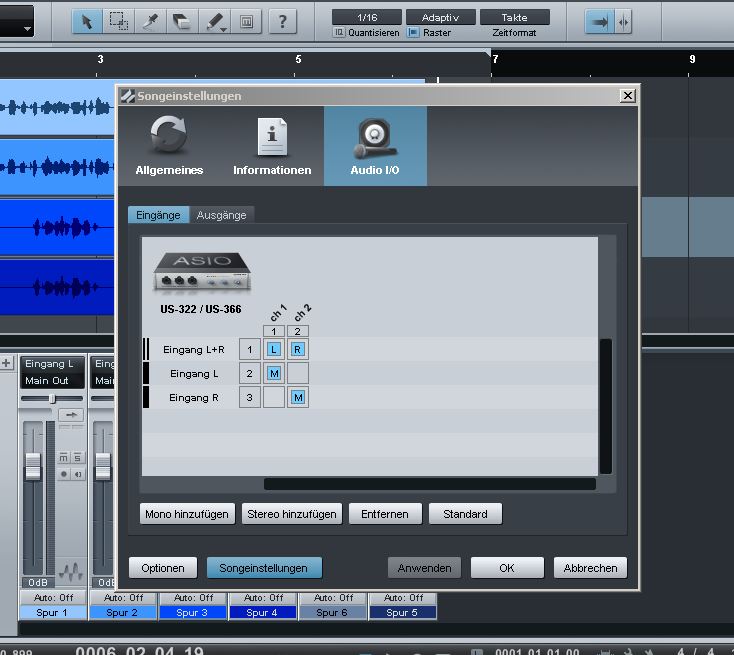
Task: Open the Audio I/O page icon
Action: coord(375,146)
